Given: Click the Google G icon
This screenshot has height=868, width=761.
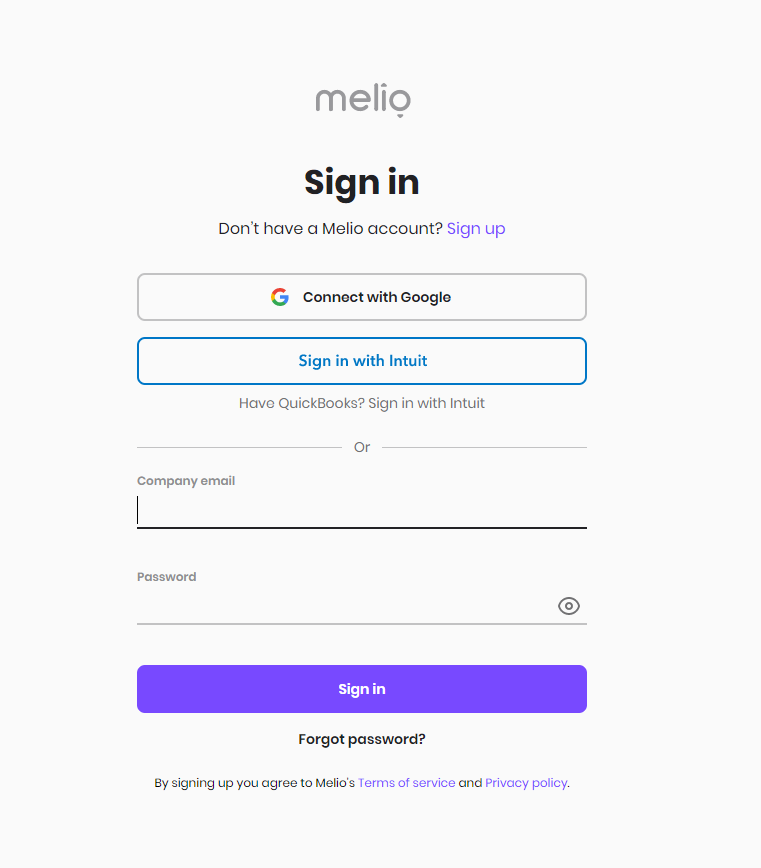Looking at the screenshot, I should (280, 297).
